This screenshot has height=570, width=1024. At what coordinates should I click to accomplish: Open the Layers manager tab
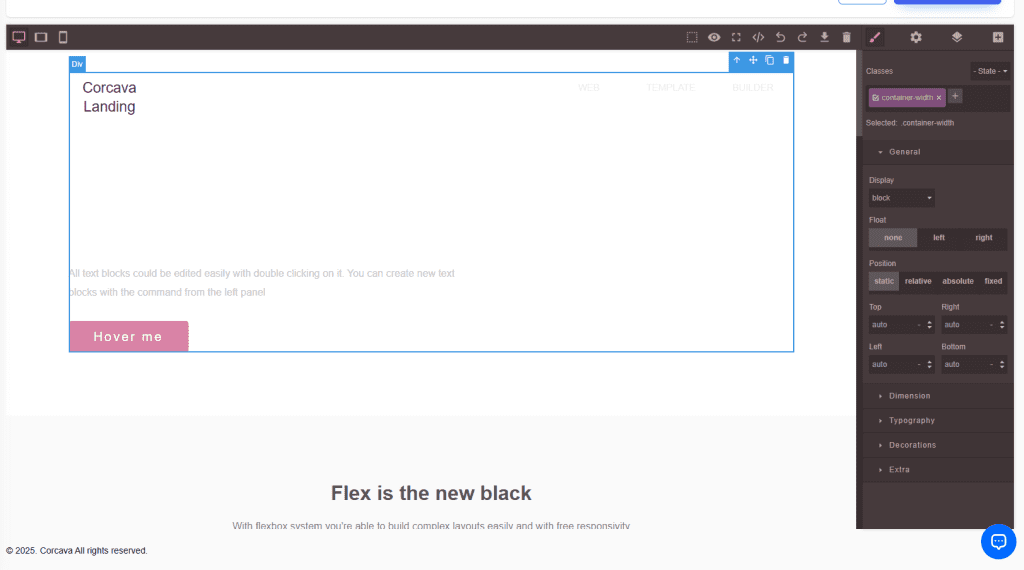pyautogui.click(x=957, y=37)
